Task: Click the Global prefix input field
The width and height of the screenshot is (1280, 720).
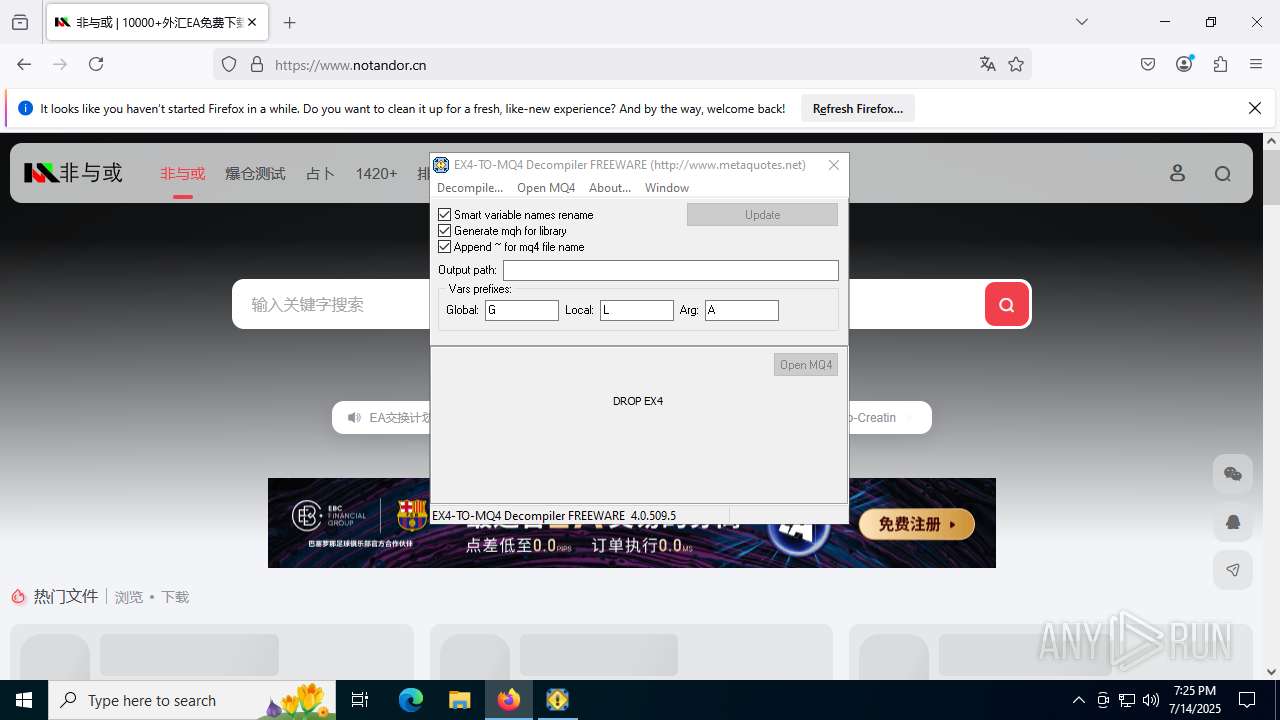Action: [x=522, y=310]
